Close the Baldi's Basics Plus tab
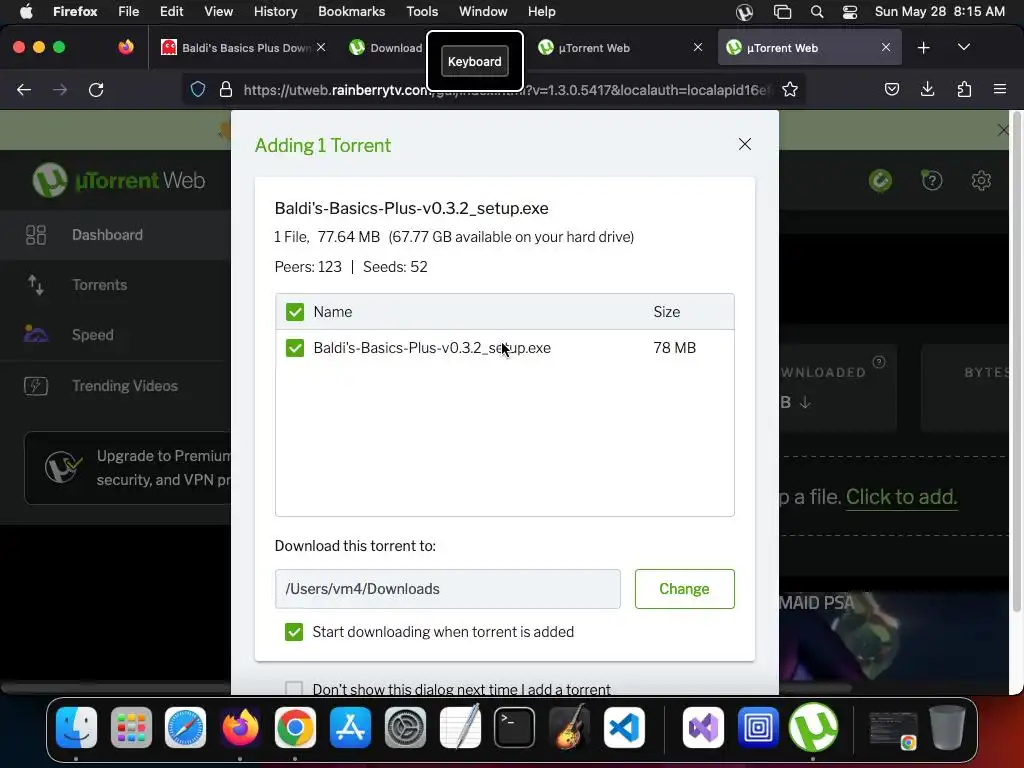Viewport: 1024px width, 768px height. (321, 48)
